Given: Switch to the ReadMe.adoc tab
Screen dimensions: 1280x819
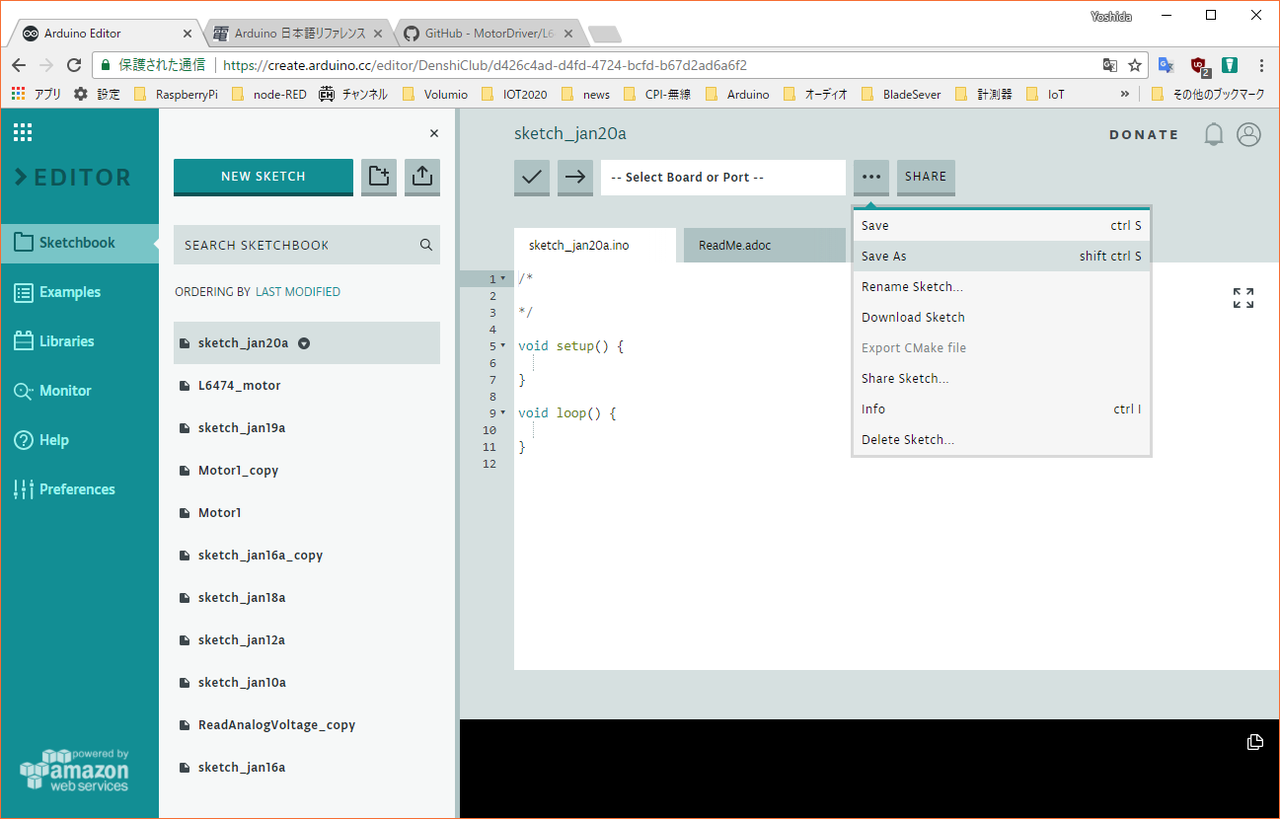Looking at the screenshot, I should 764,245.
